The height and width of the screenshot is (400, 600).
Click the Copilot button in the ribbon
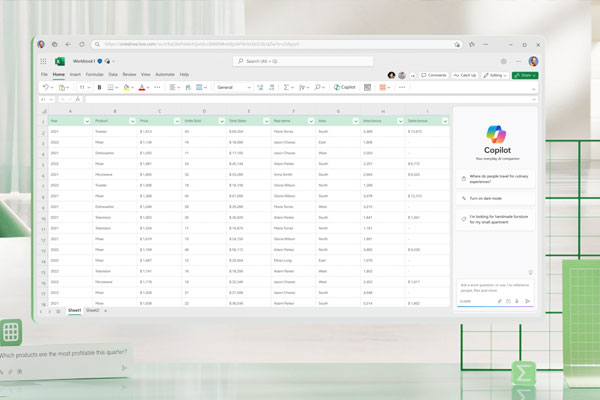(x=345, y=87)
